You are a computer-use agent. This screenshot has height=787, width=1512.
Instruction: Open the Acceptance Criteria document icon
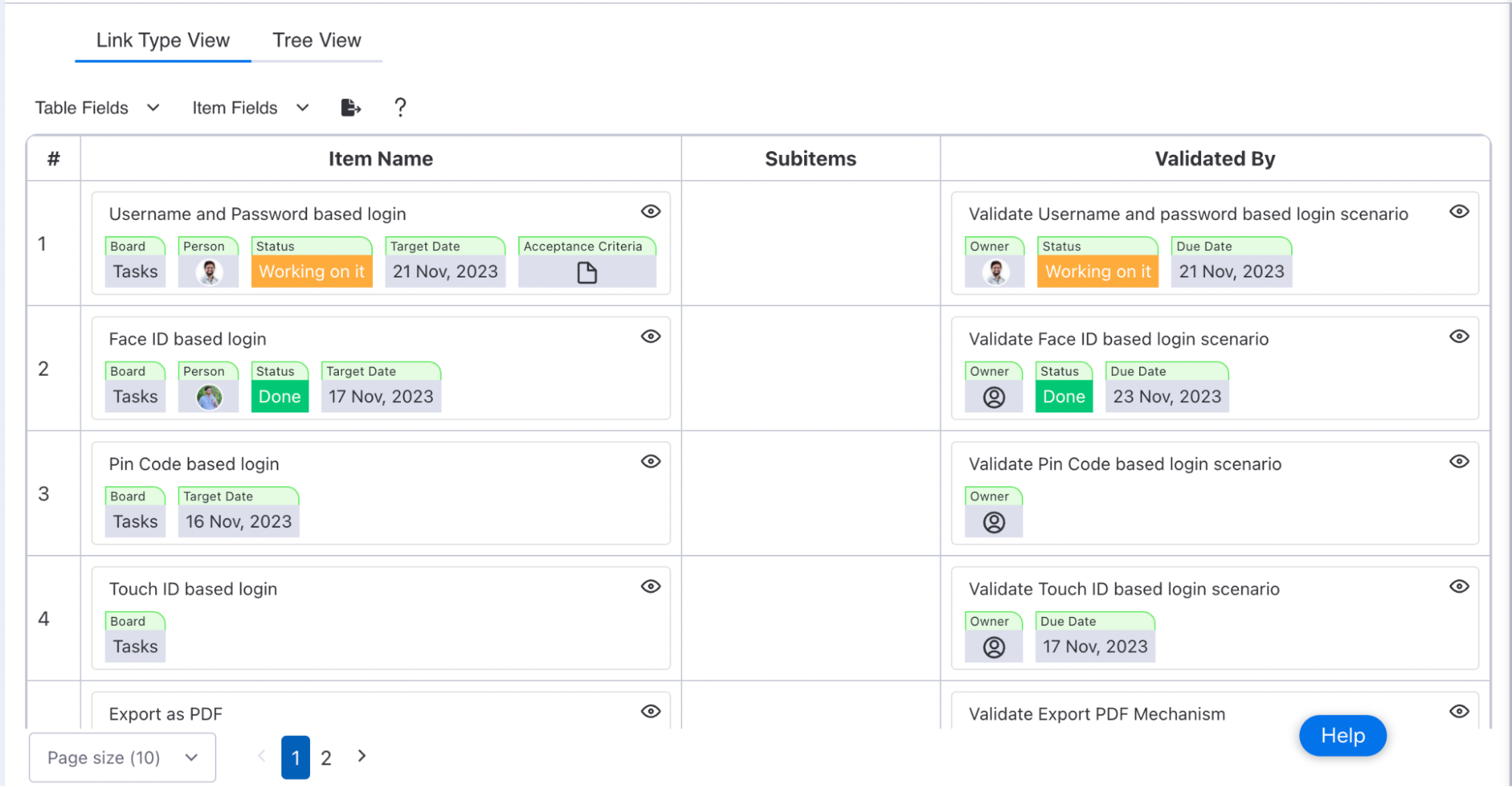click(x=587, y=272)
